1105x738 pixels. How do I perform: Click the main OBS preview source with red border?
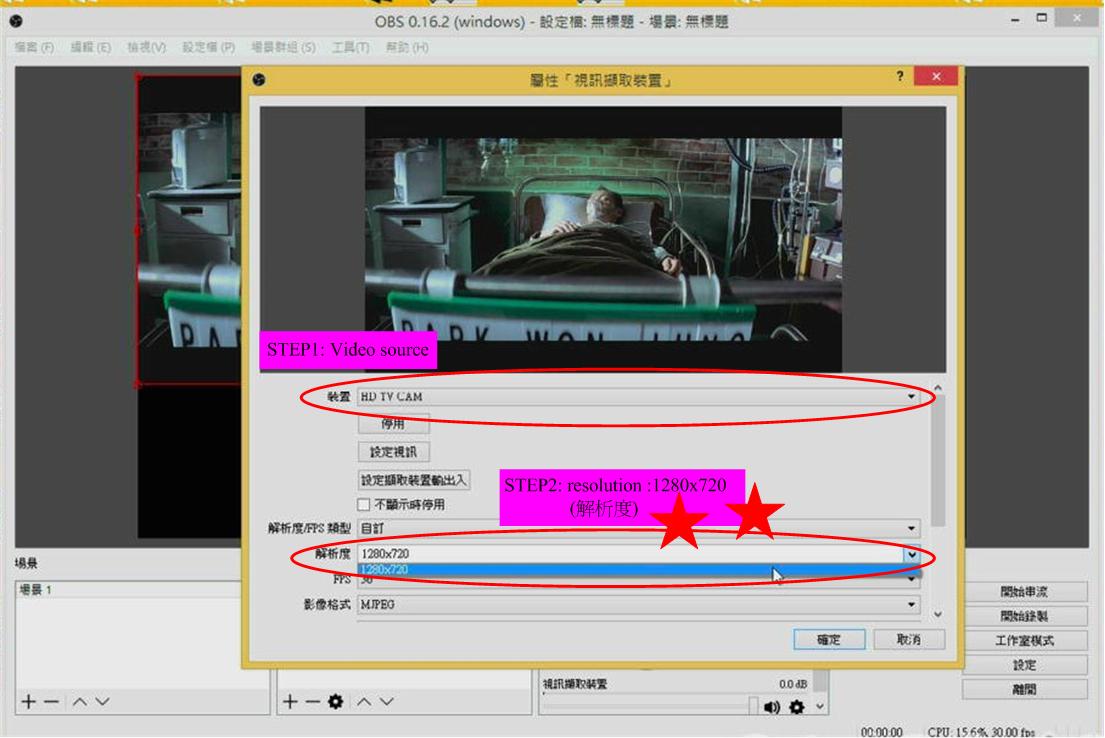[x=189, y=230]
